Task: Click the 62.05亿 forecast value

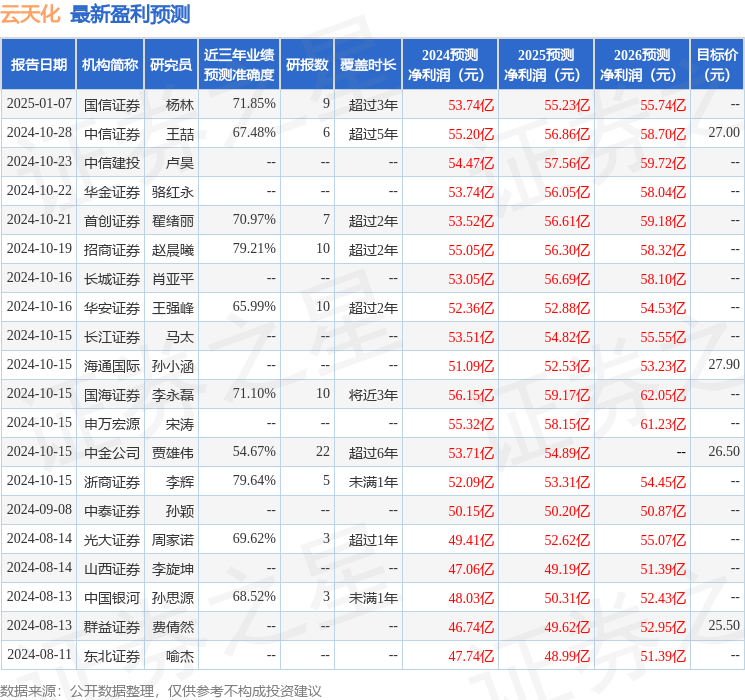Action: click(663, 395)
